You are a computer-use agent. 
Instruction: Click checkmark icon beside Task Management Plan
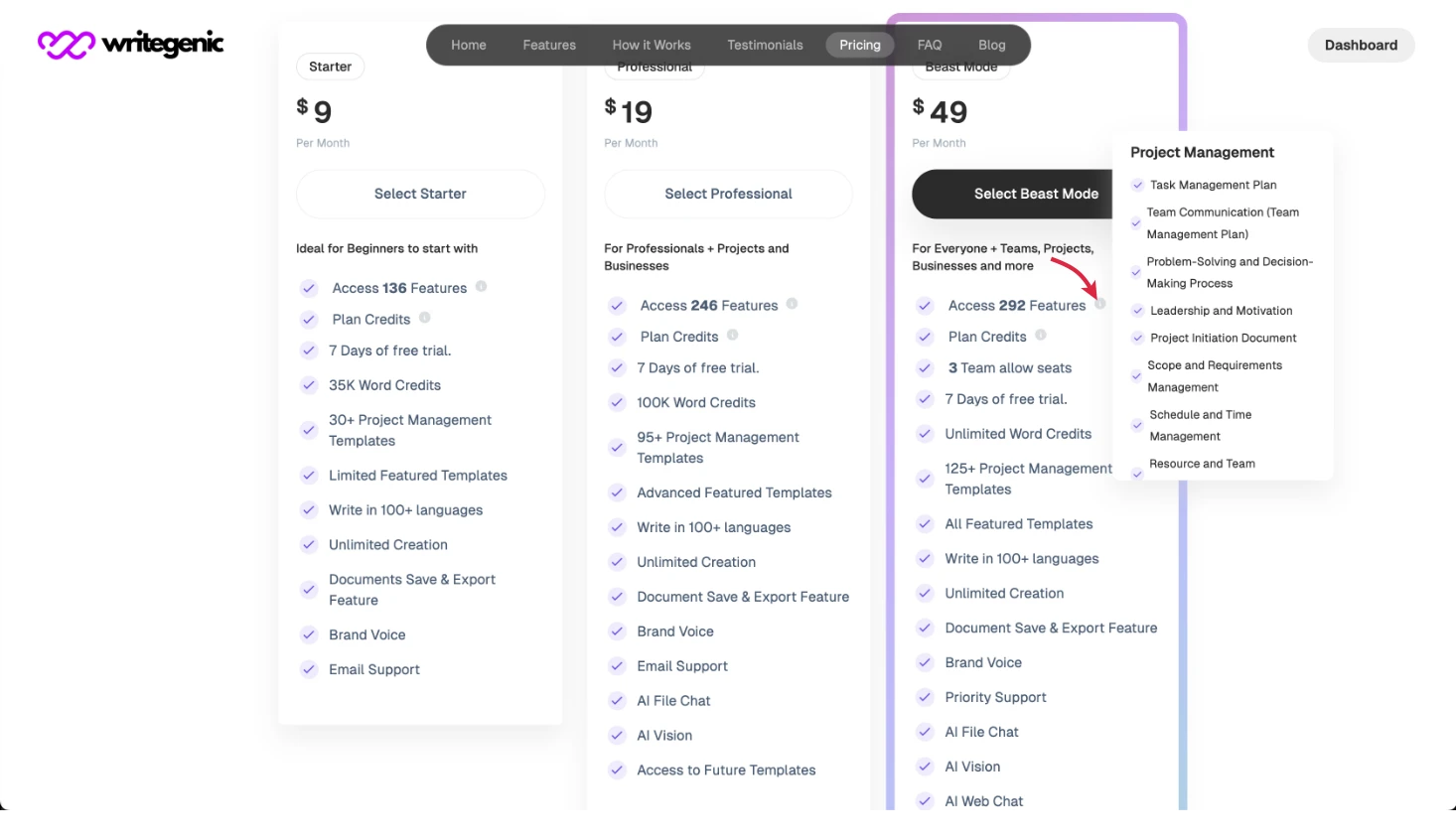(1137, 185)
